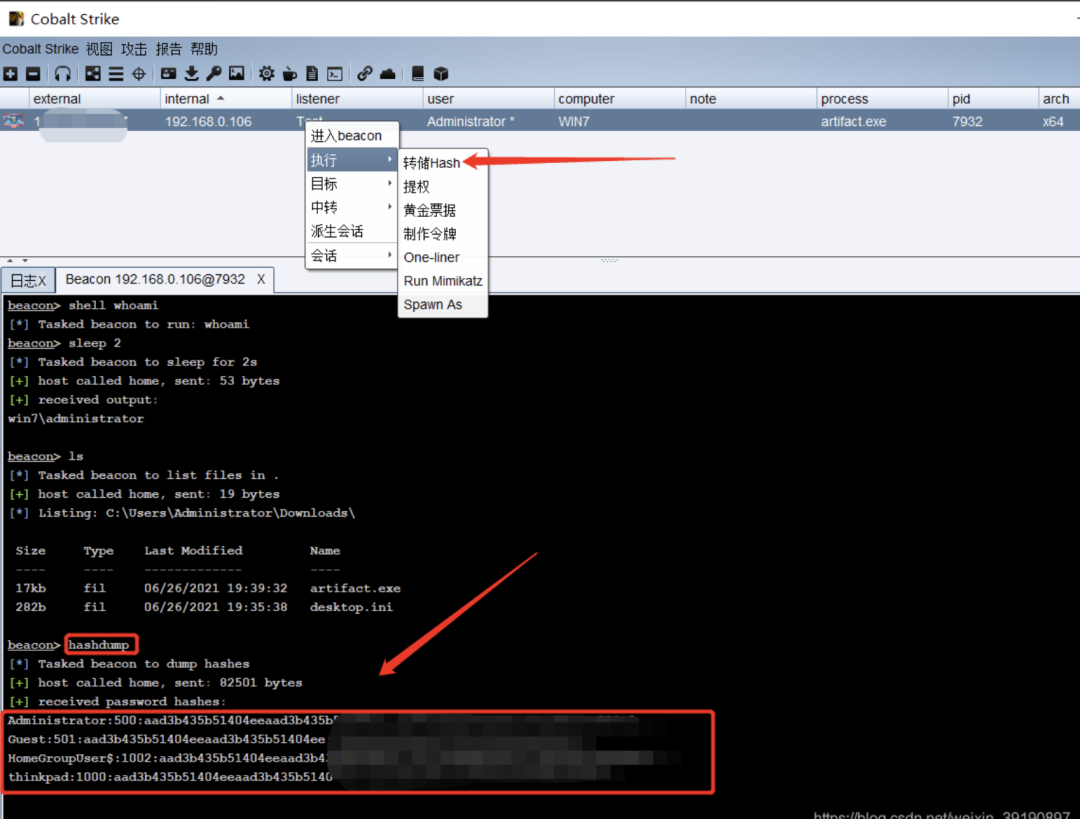Screen dimensions: 1080x819
Task: Click the disconnect minus icon in toolbar
Action: [33, 74]
